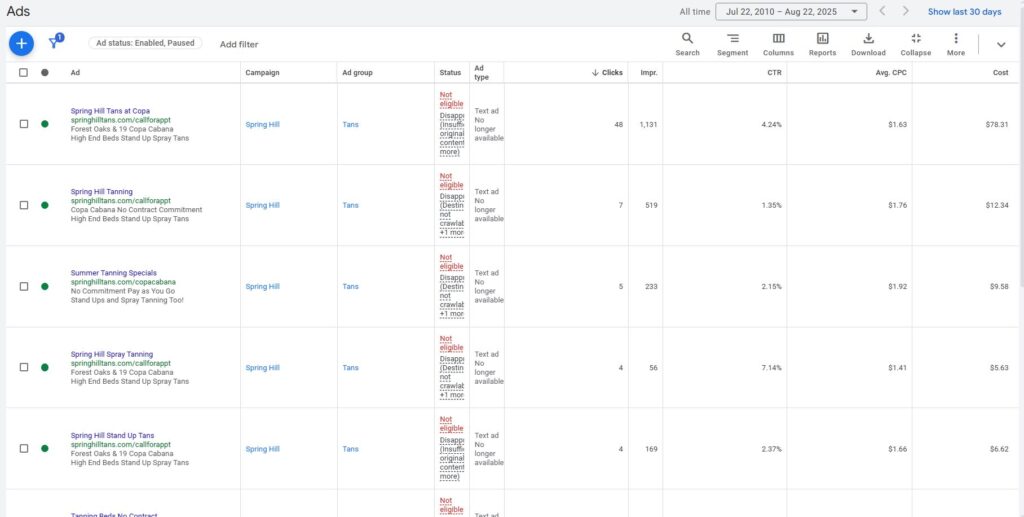This screenshot has width=1024, height=517.
Task: Check the Spring Hill Tans at Copa row
Action: pos(24,124)
